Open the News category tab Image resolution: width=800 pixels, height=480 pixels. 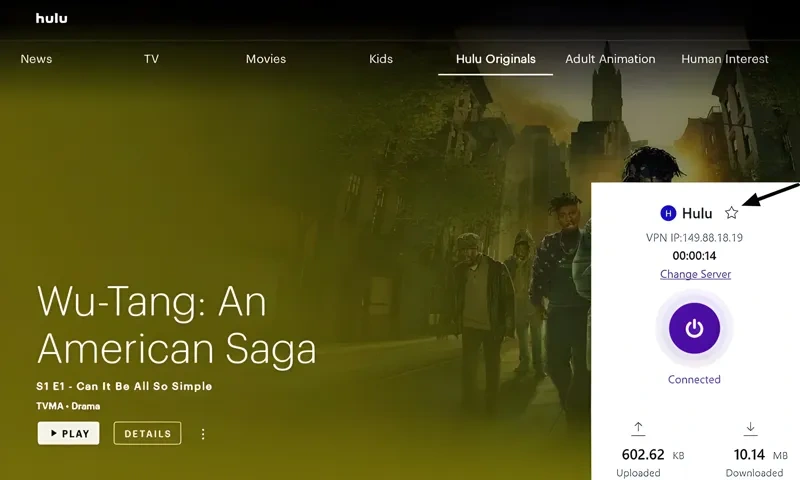pos(36,59)
